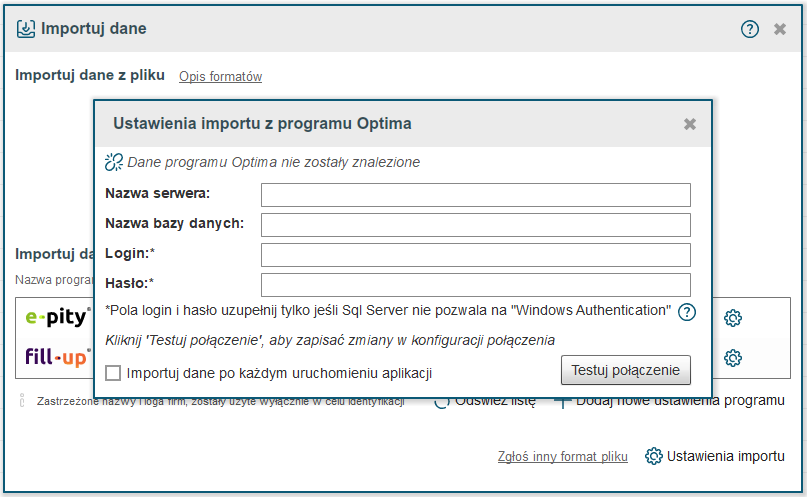The image size is (807, 497).
Task: Focus the Nazwa serwera text field
Action: [475, 194]
